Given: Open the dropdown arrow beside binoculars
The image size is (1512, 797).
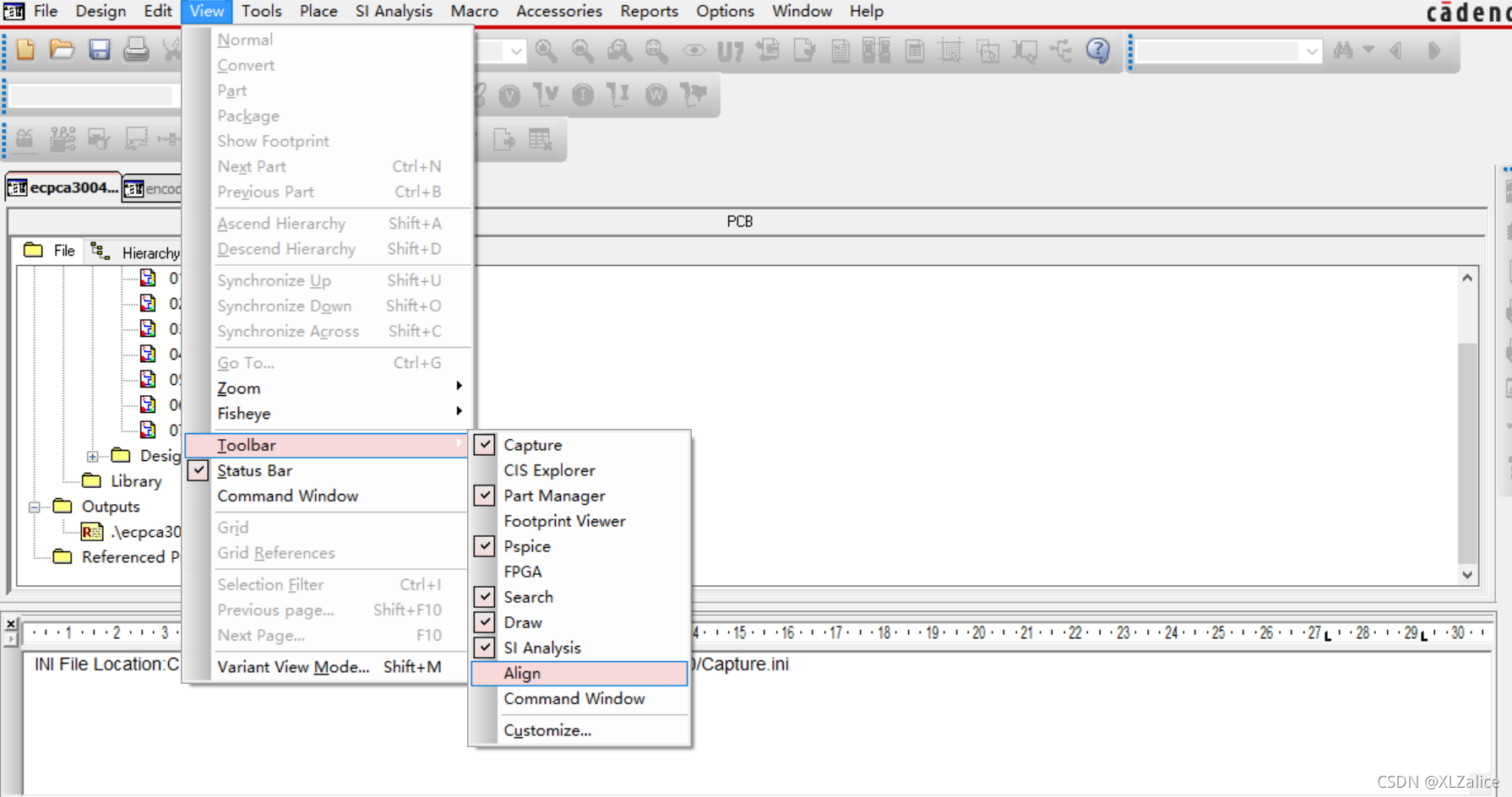Looking at the screenshot, I should [x=1368, y=51].
